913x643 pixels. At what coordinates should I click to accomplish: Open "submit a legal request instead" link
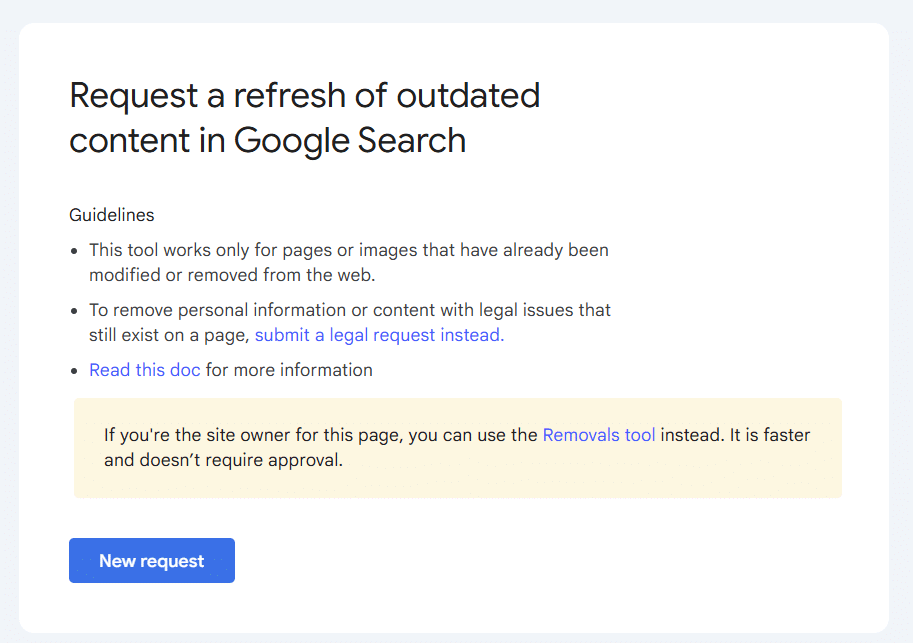click(379, 335)
